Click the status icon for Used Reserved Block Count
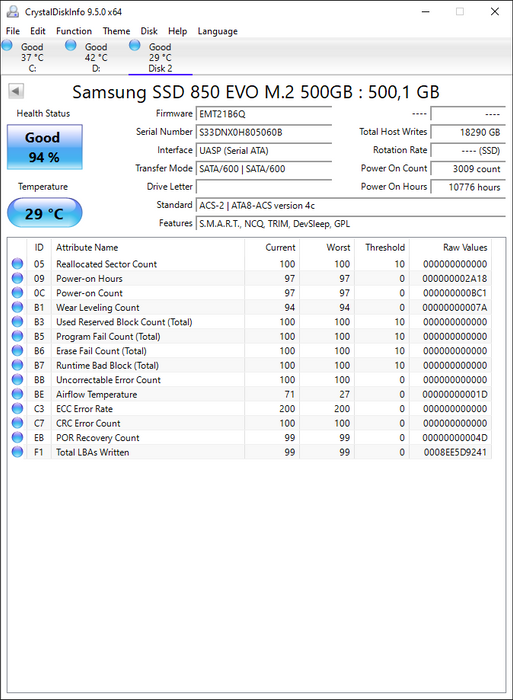Image resolution: width=513 pixels, height=700 pixels. click(17, 321)
